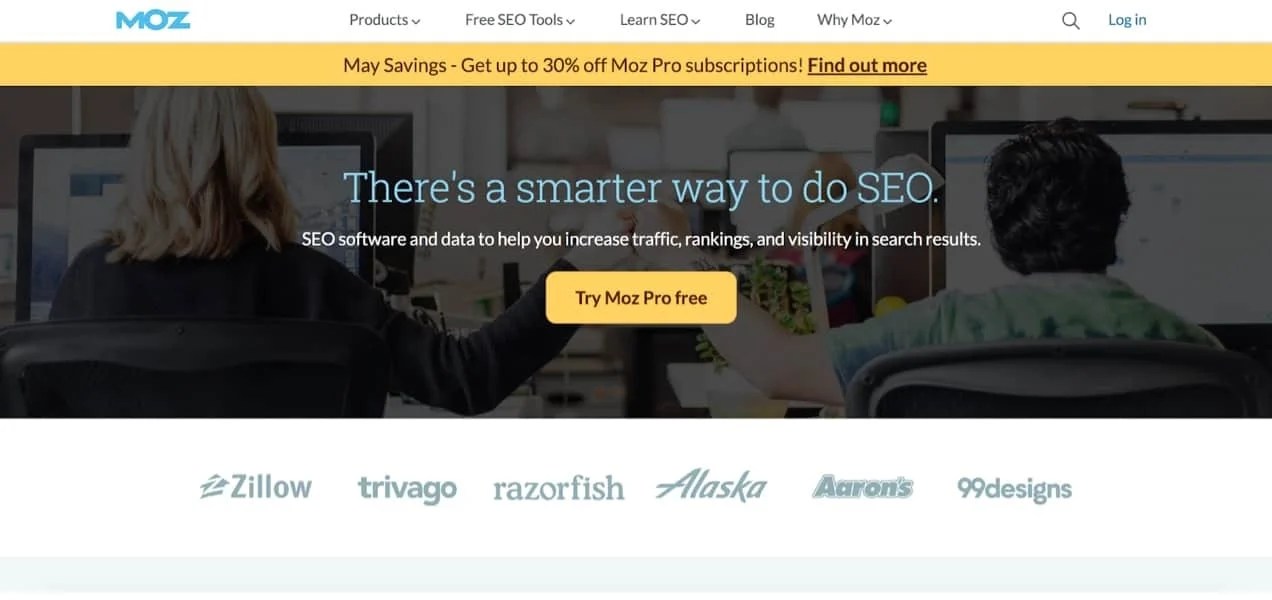Open the Why Moz dropdown chevron
This screenshot has width=1272, height=600.
[888, 21]
